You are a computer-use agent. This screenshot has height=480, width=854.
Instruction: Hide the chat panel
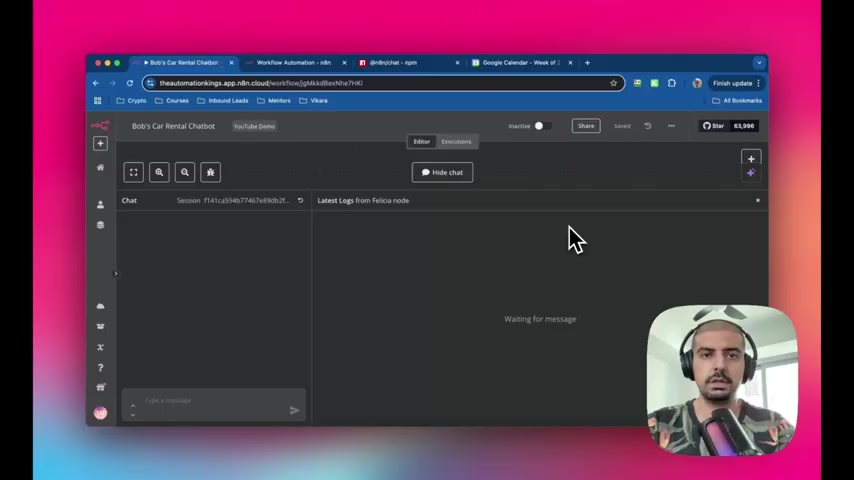tap(442, 172)
